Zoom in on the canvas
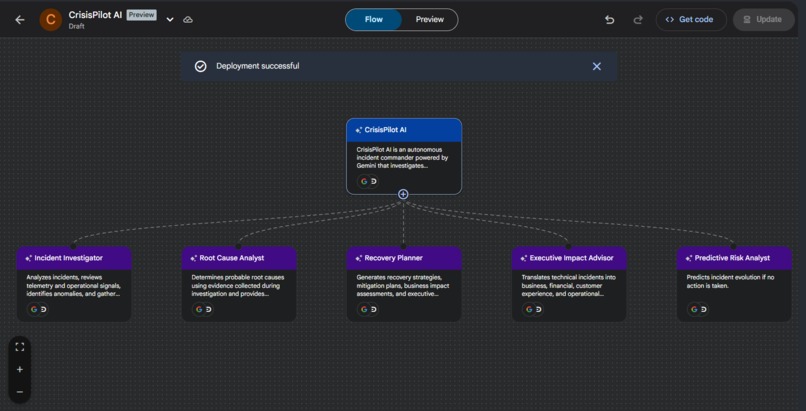The image size is (806, 411). pyautogui.click(x=20, y=369)
